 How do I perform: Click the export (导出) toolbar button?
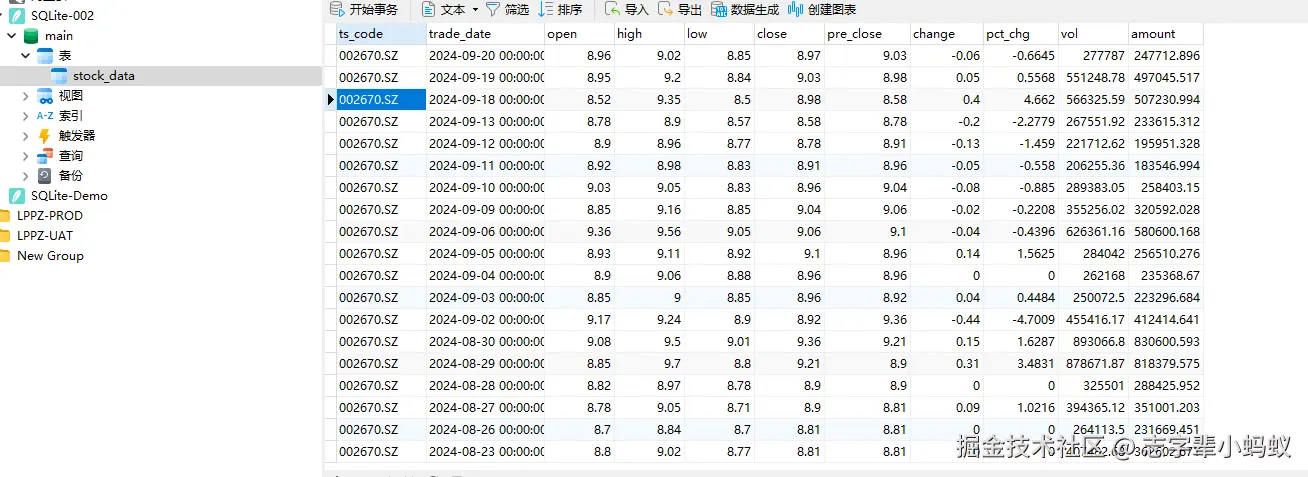click(680, 10)
